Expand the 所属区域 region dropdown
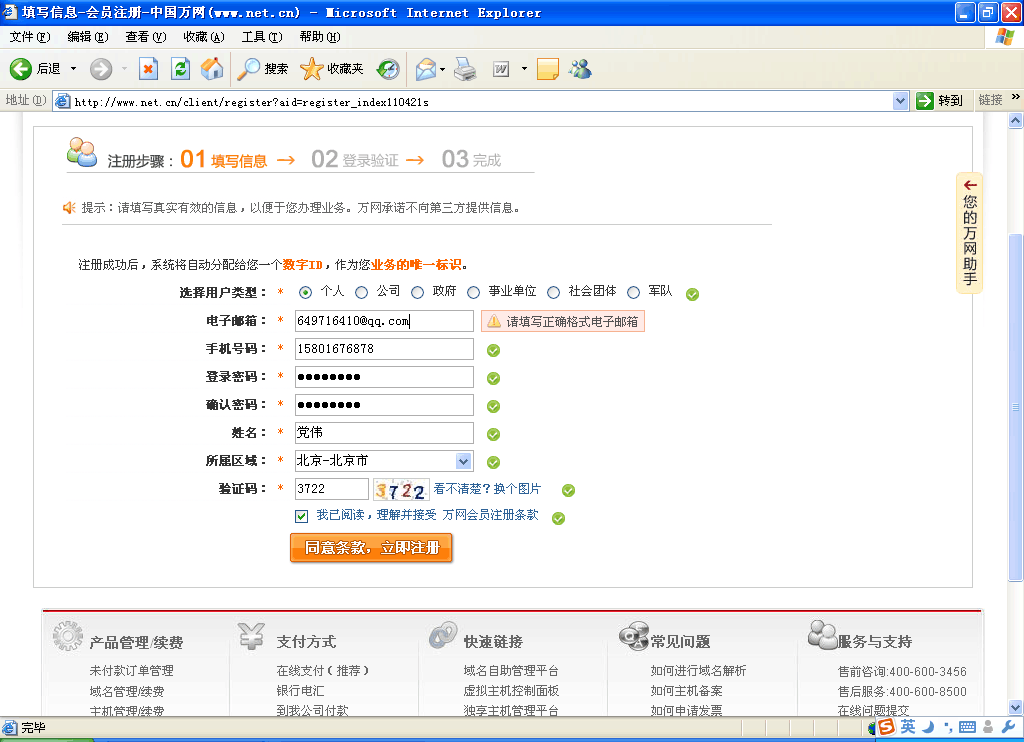Image resolution: width=1024 pixels, height=742 pixels. point(463,461)
